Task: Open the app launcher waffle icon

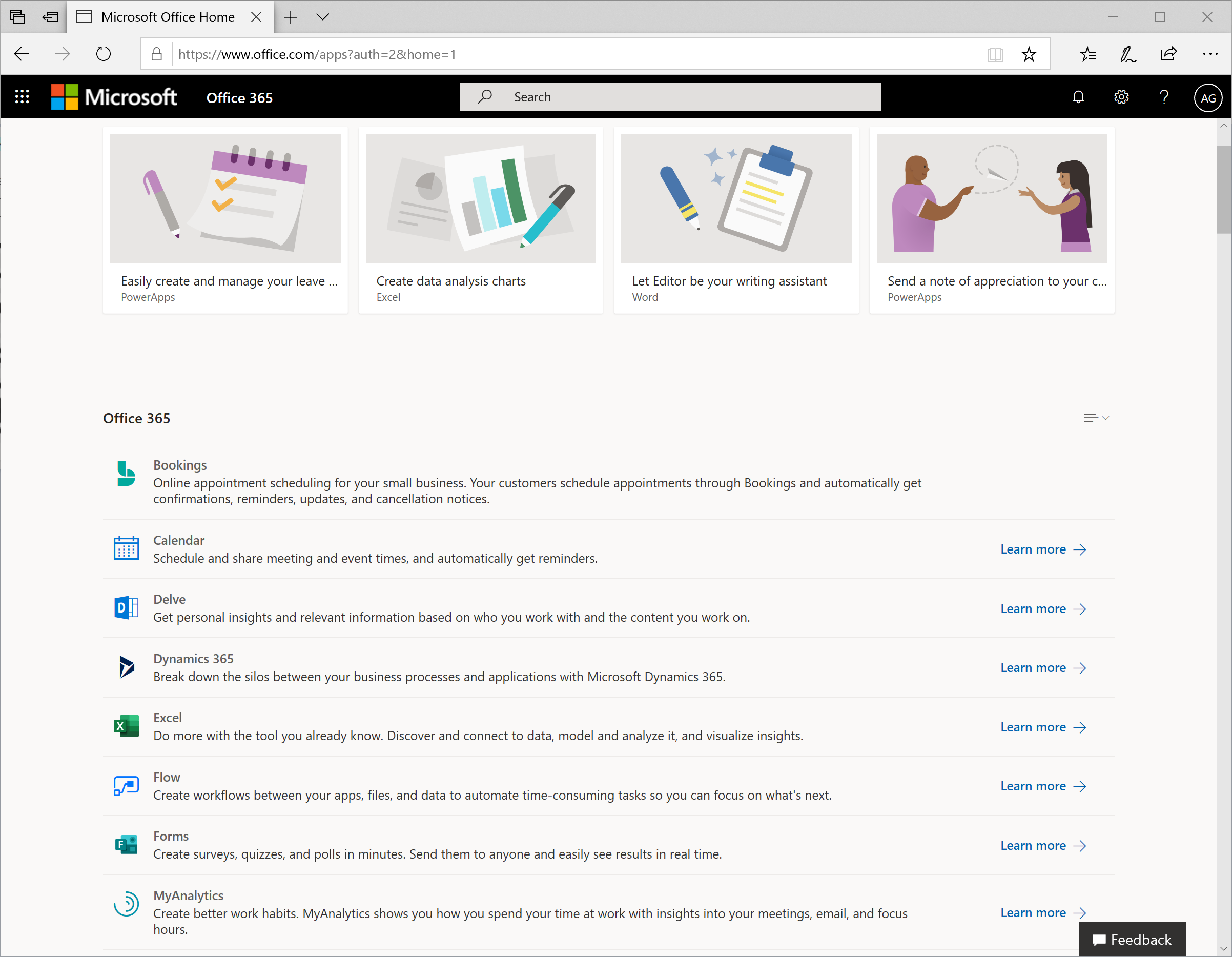Action: click(22, 97)
